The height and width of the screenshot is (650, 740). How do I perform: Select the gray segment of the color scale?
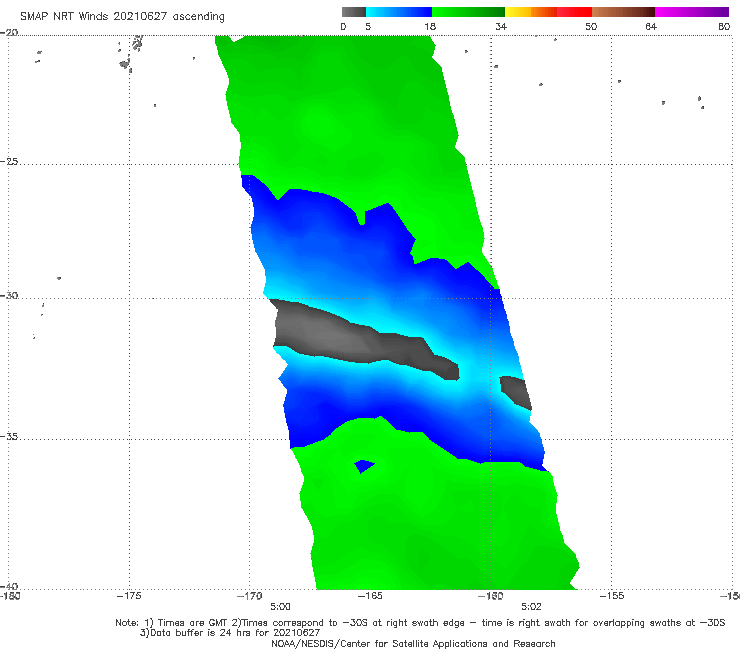(353, 12)
